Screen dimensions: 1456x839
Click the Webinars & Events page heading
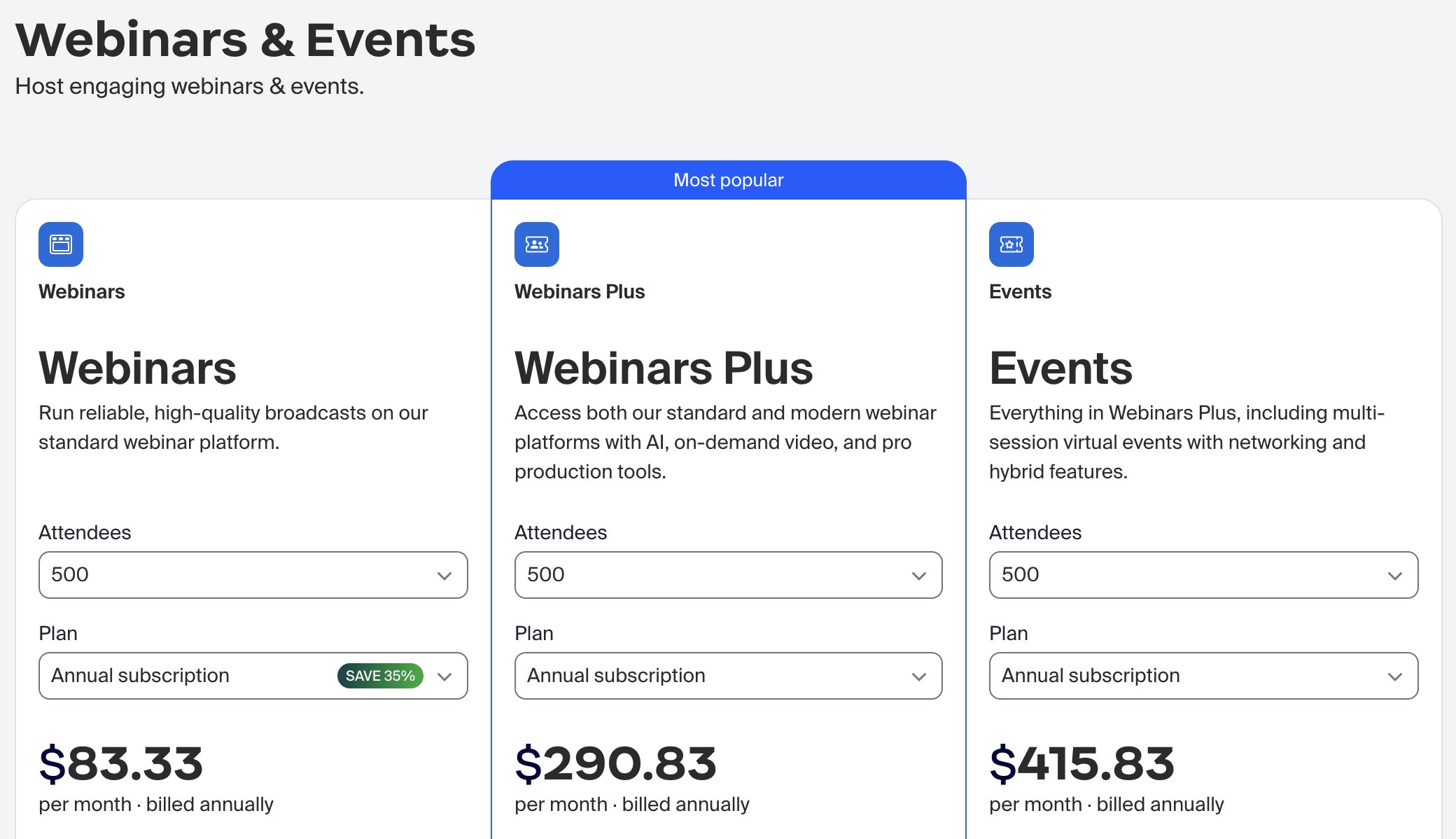click(245, 40)
